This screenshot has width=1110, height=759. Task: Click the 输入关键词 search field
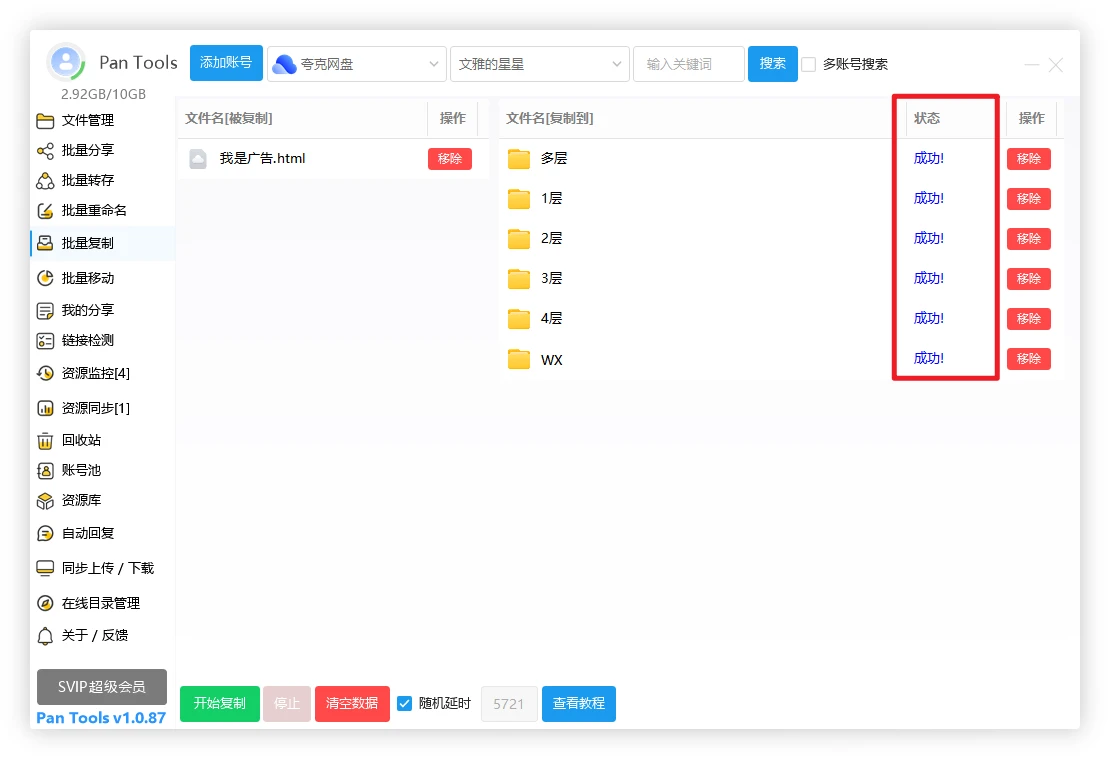point(689,64)
